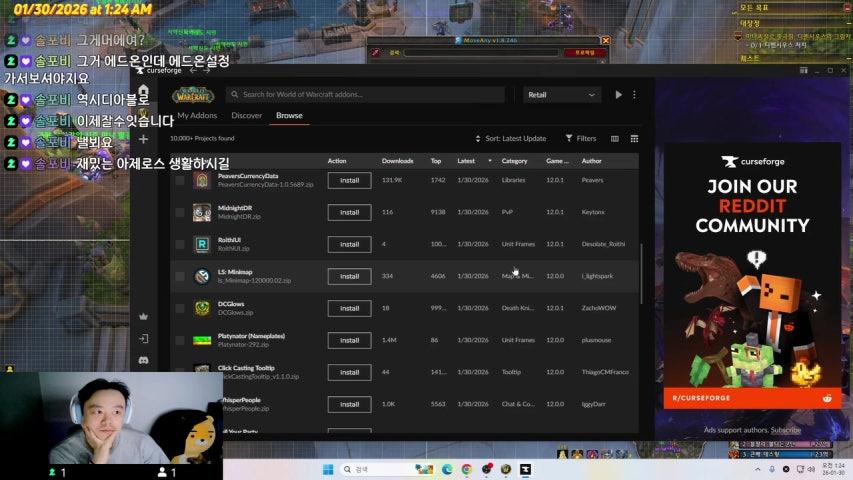Launch the game with the play icon

(619, 95)
